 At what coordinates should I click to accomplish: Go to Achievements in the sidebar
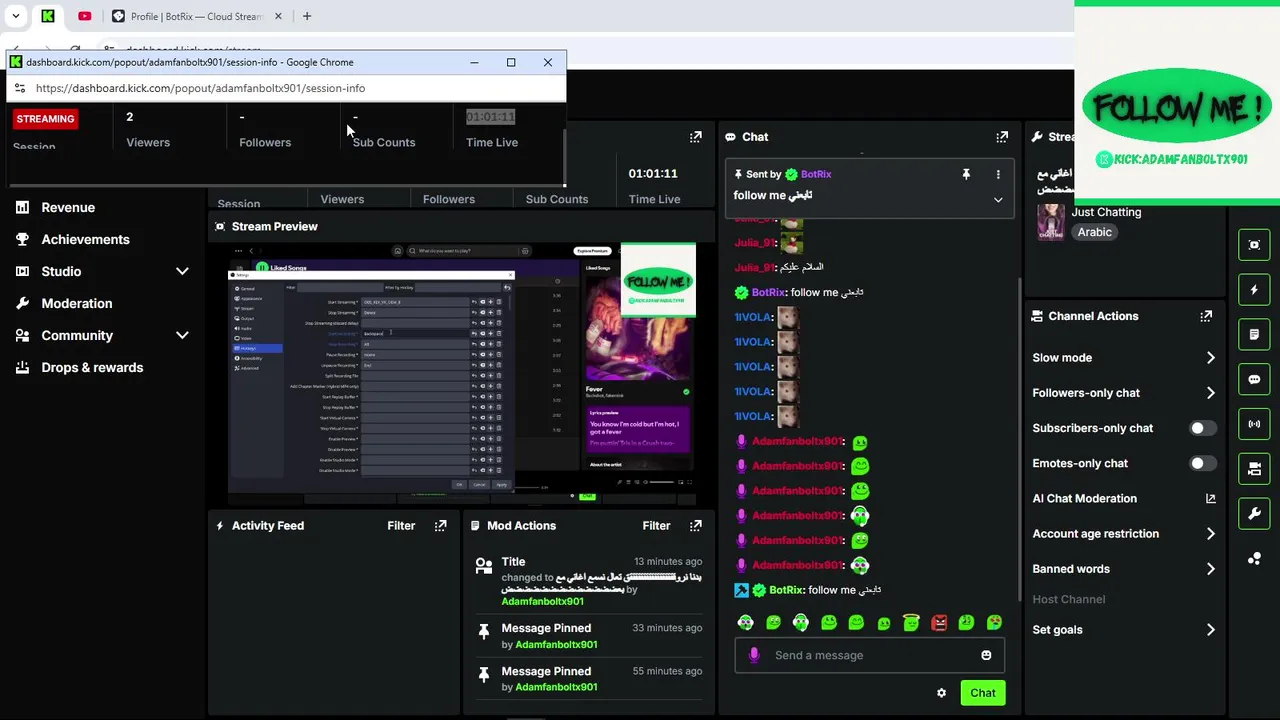coord(85,239)
